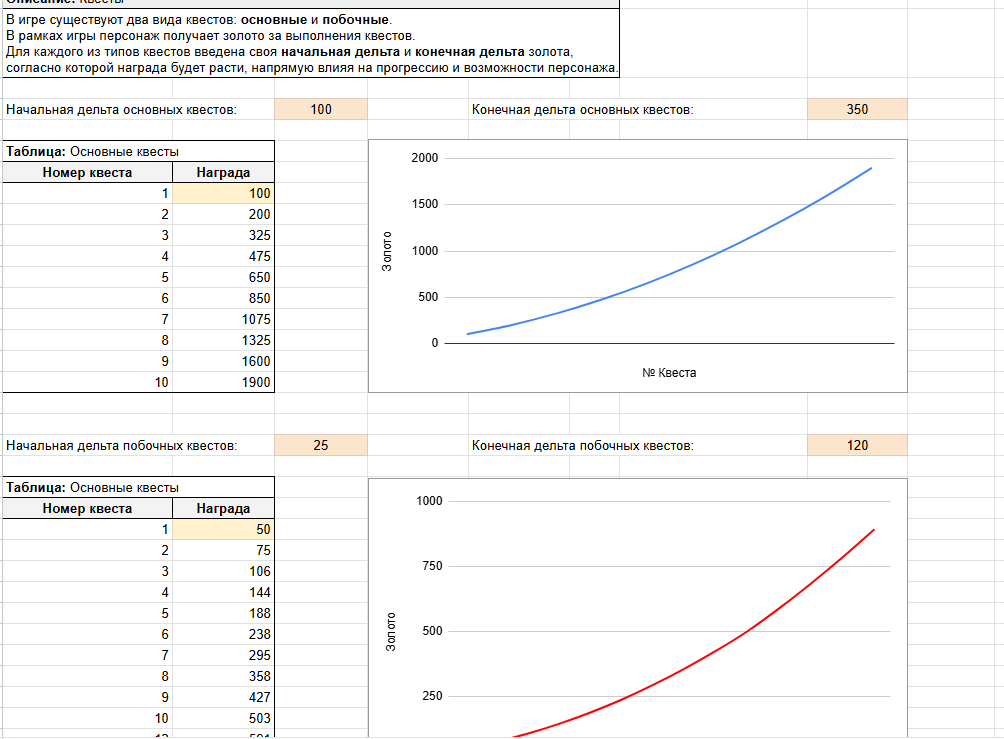The width and height of the screenshot is (1004, 739).
Task: Click the 2000 axis label on blue chart
Action: (424, 158)
